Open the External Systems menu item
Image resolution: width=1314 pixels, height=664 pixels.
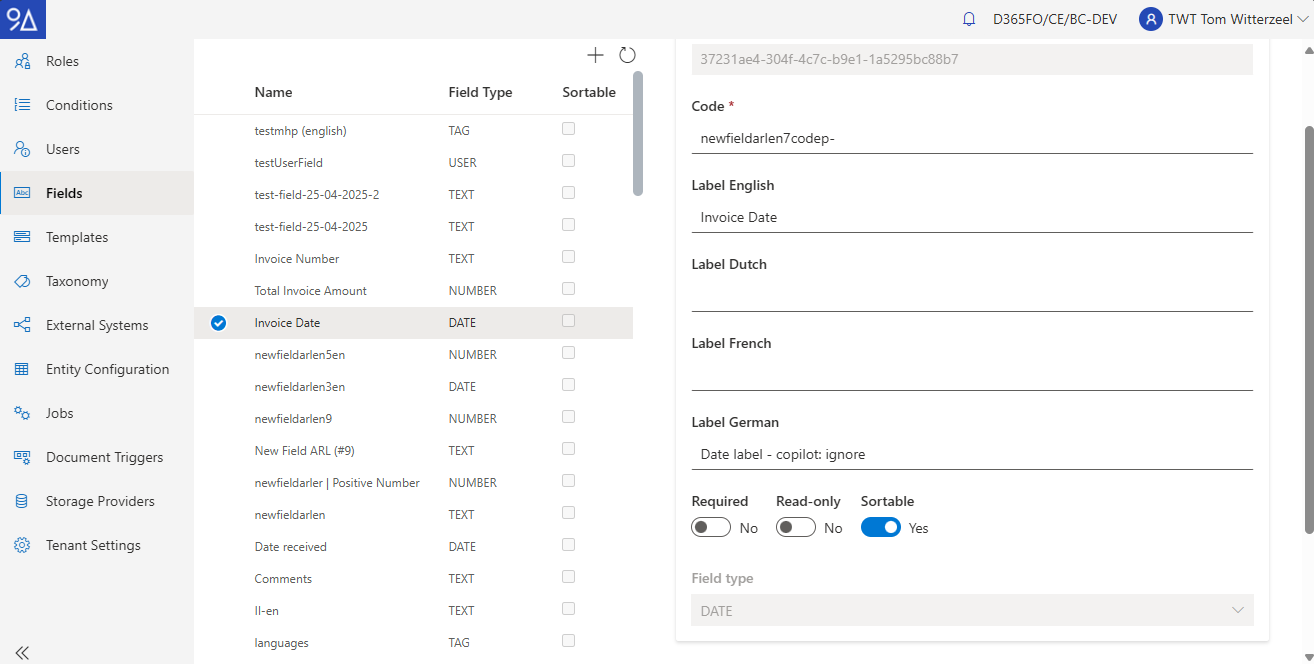coord(97,325)
